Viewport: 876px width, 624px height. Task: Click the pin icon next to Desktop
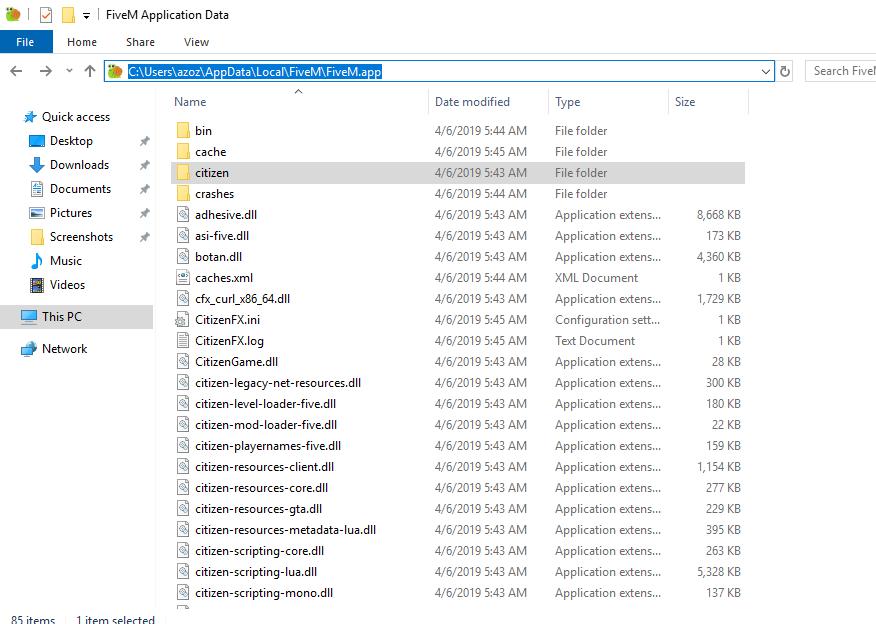click(145, 141)
